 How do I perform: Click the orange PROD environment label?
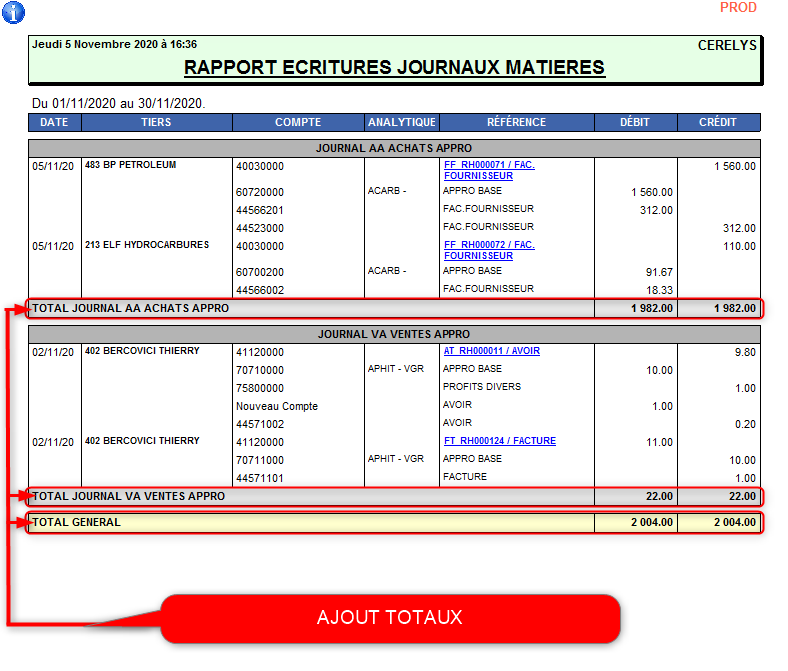tap(738, 8)
